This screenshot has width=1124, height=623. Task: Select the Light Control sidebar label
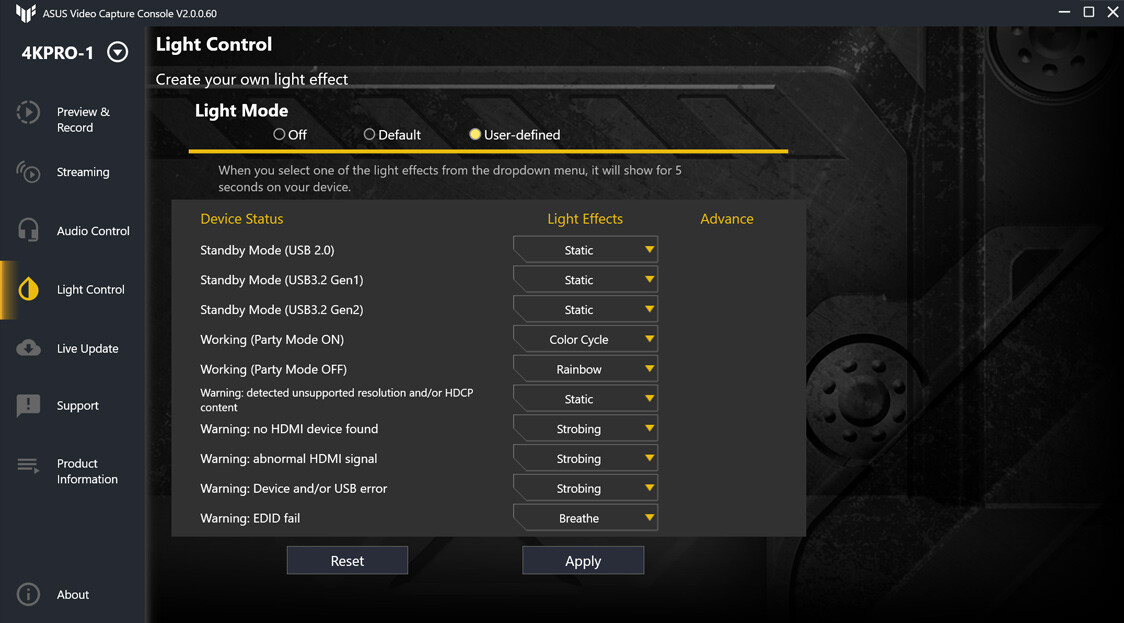90,290
